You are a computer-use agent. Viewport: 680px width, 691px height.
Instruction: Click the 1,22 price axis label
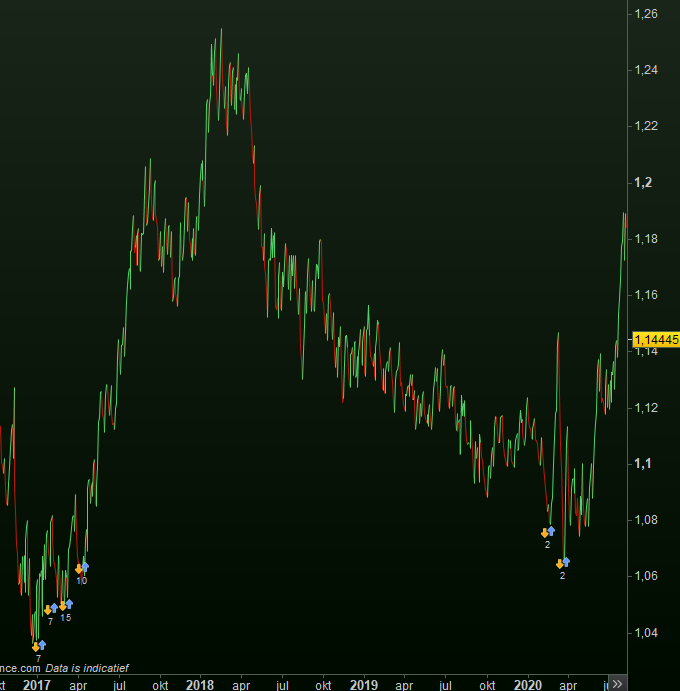pos(646,126)
